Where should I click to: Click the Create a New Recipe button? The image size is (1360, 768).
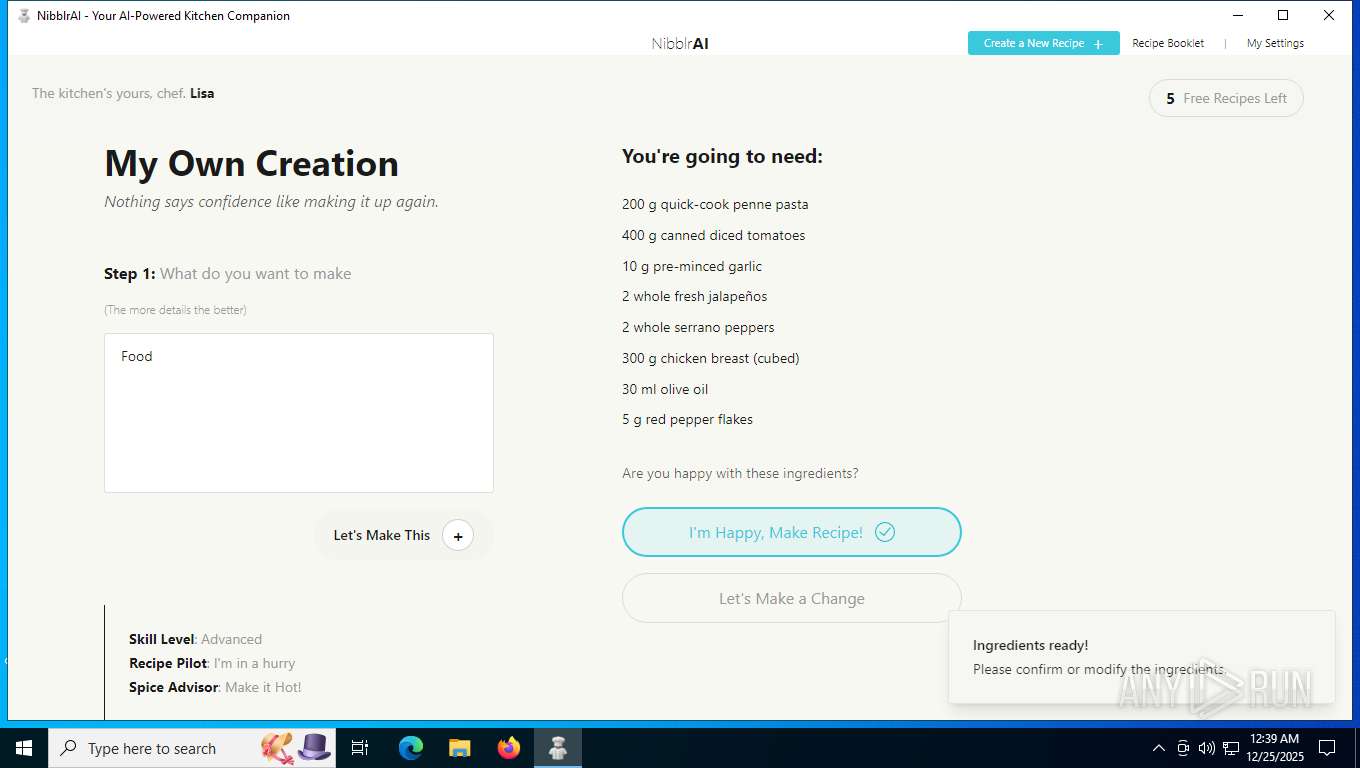pos(1043,43)
